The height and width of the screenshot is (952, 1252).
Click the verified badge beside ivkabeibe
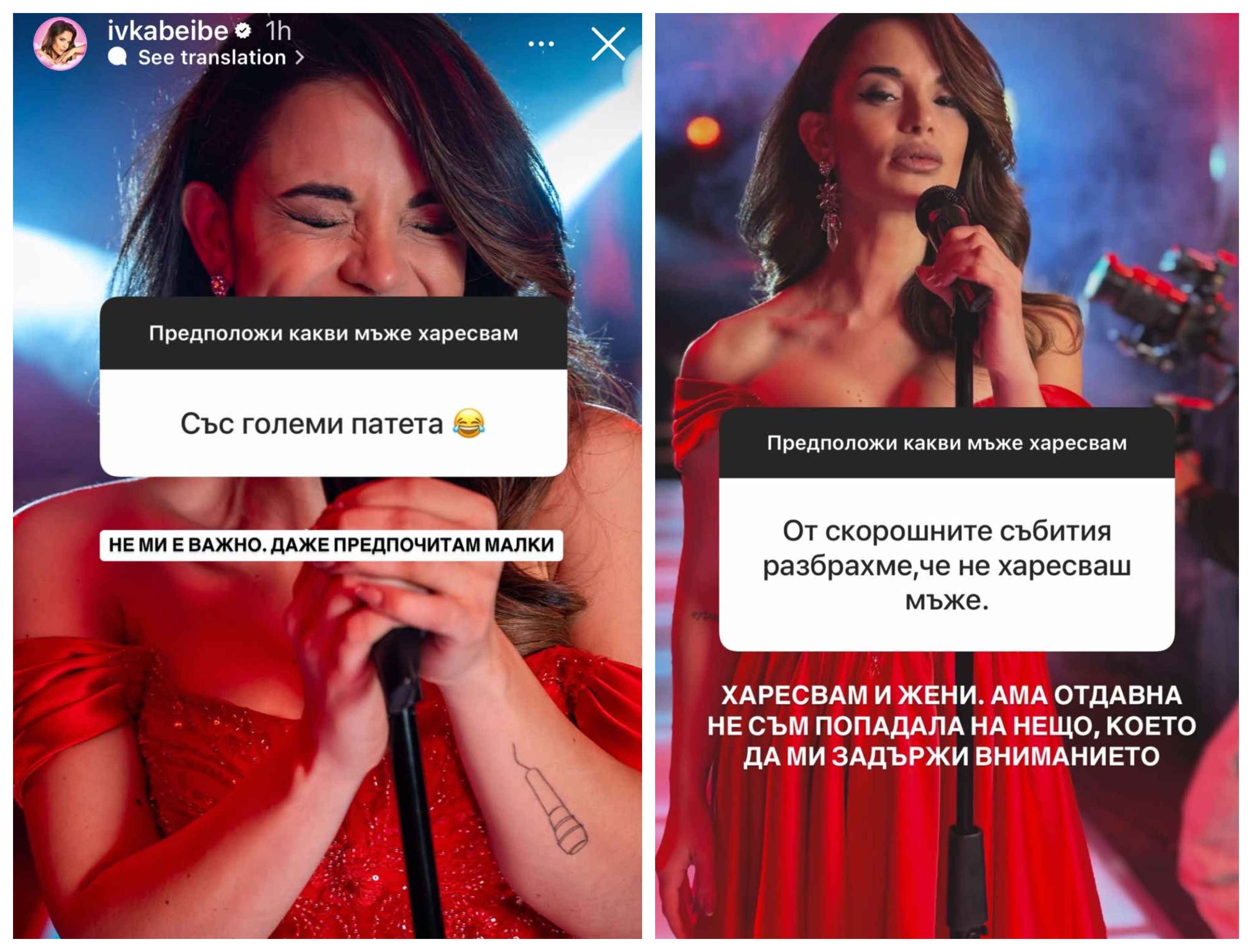[243, 31]
